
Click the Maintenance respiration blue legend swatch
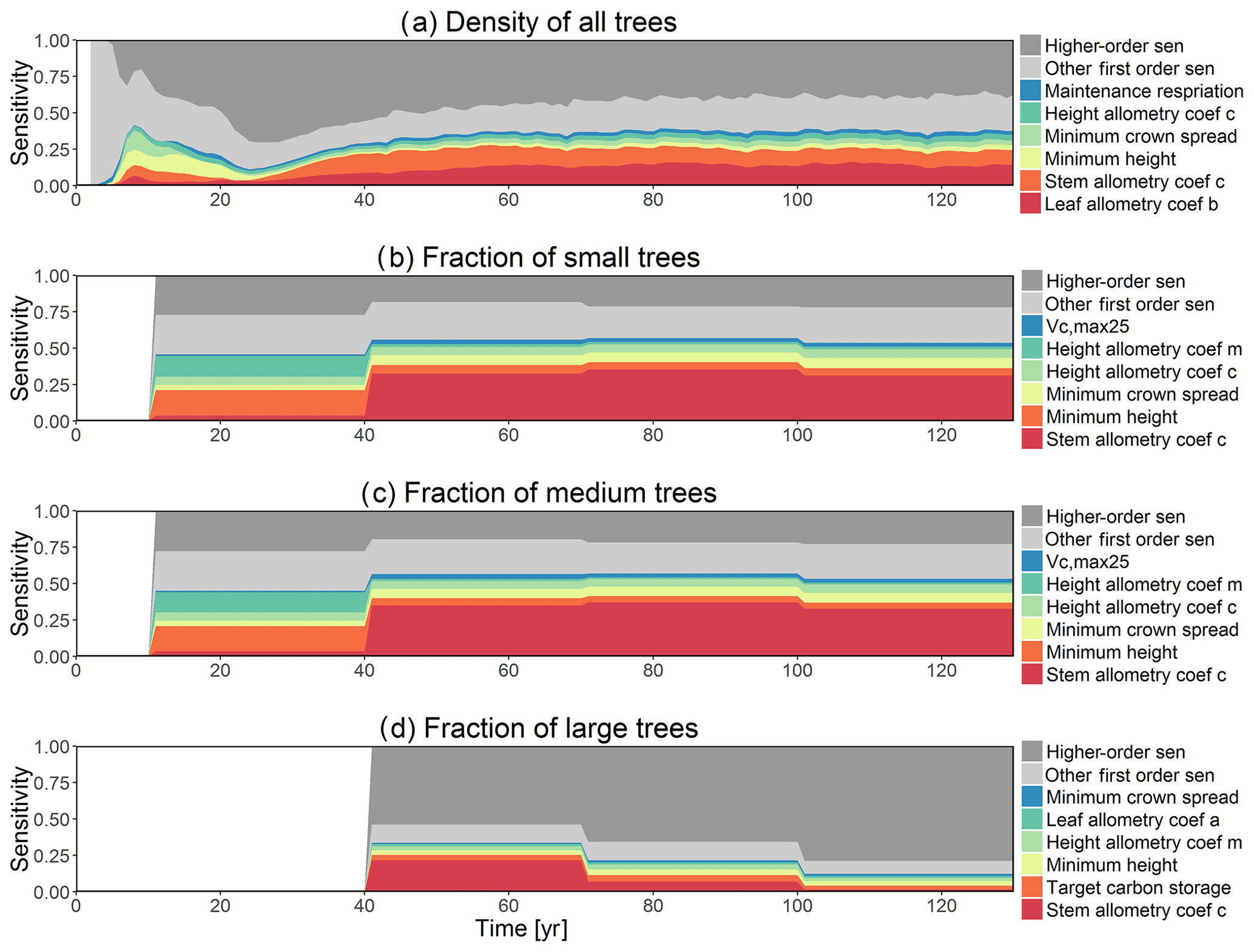(x=1030, y=90)
